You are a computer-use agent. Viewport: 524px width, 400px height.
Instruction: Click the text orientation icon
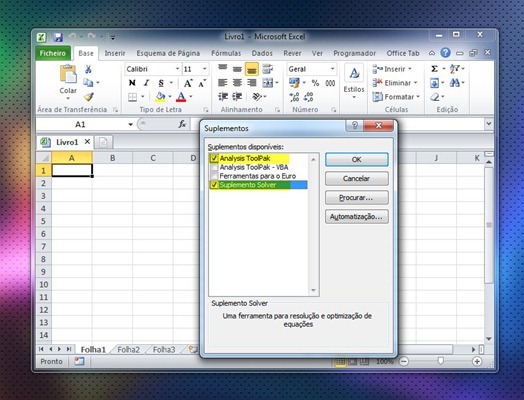click(257, 97)
